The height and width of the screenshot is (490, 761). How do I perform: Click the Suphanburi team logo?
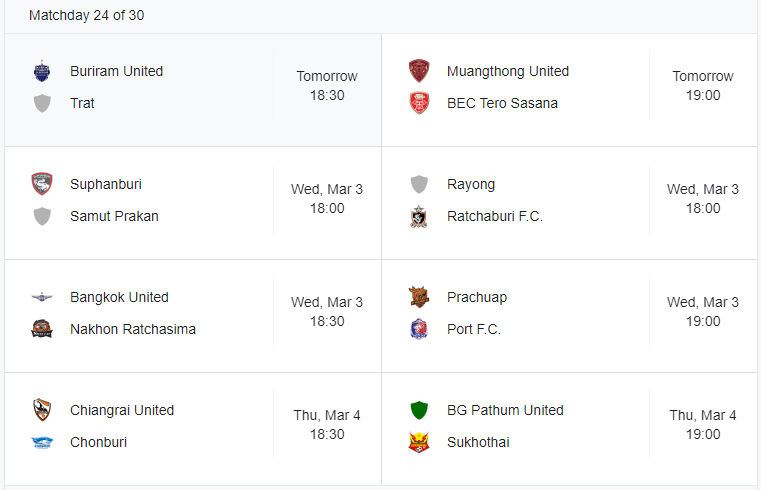point(42,184)
